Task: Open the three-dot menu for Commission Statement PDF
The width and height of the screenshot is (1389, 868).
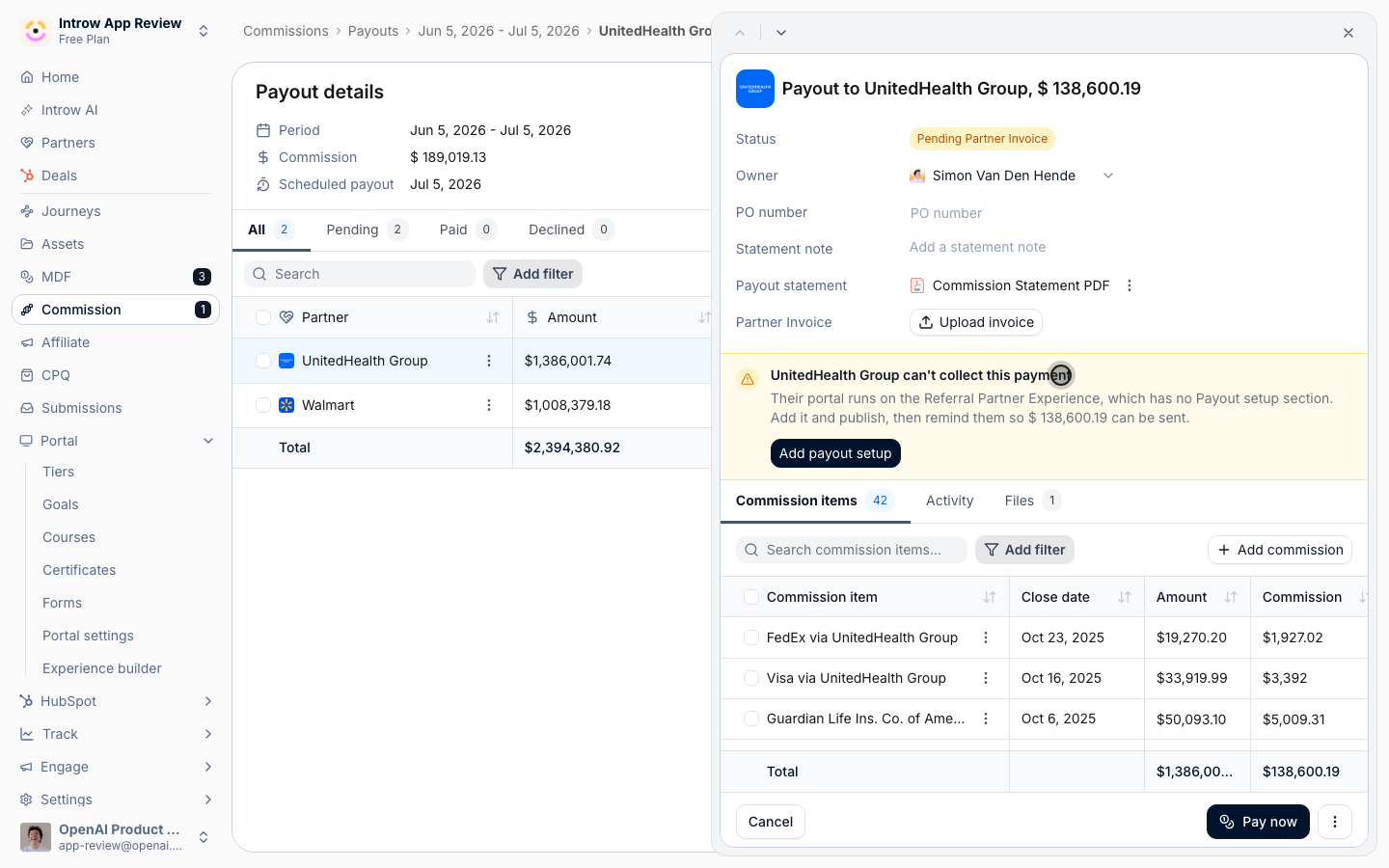Action: 1130,285
